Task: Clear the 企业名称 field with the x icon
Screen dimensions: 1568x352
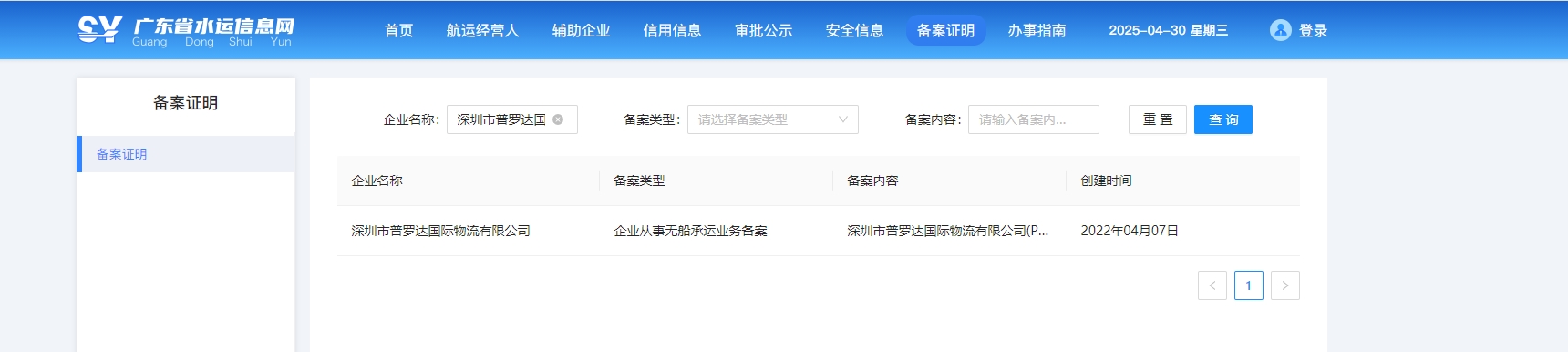Action: click(x=558, y=119)
